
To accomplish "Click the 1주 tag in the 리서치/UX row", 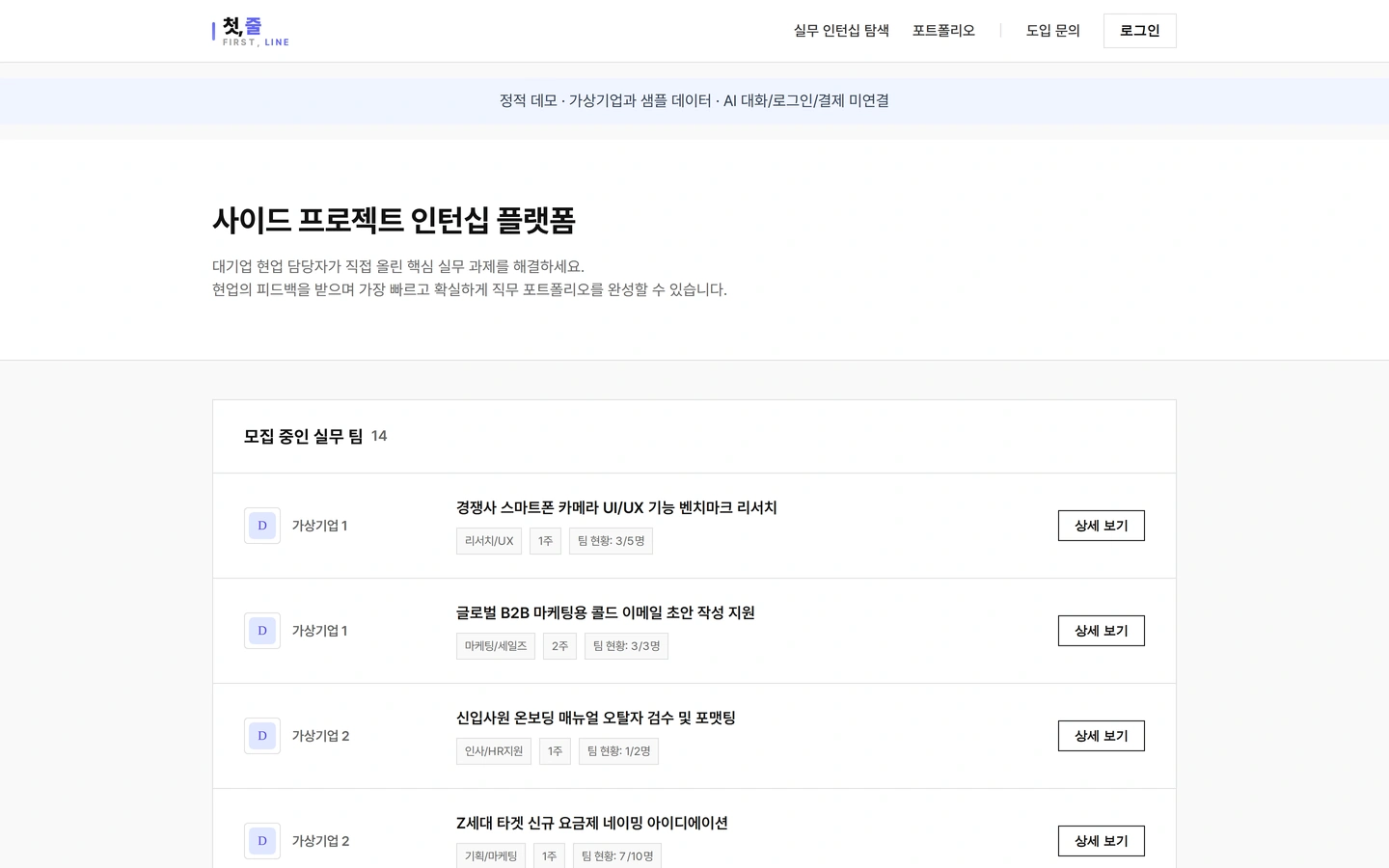I will coord(545,541).
